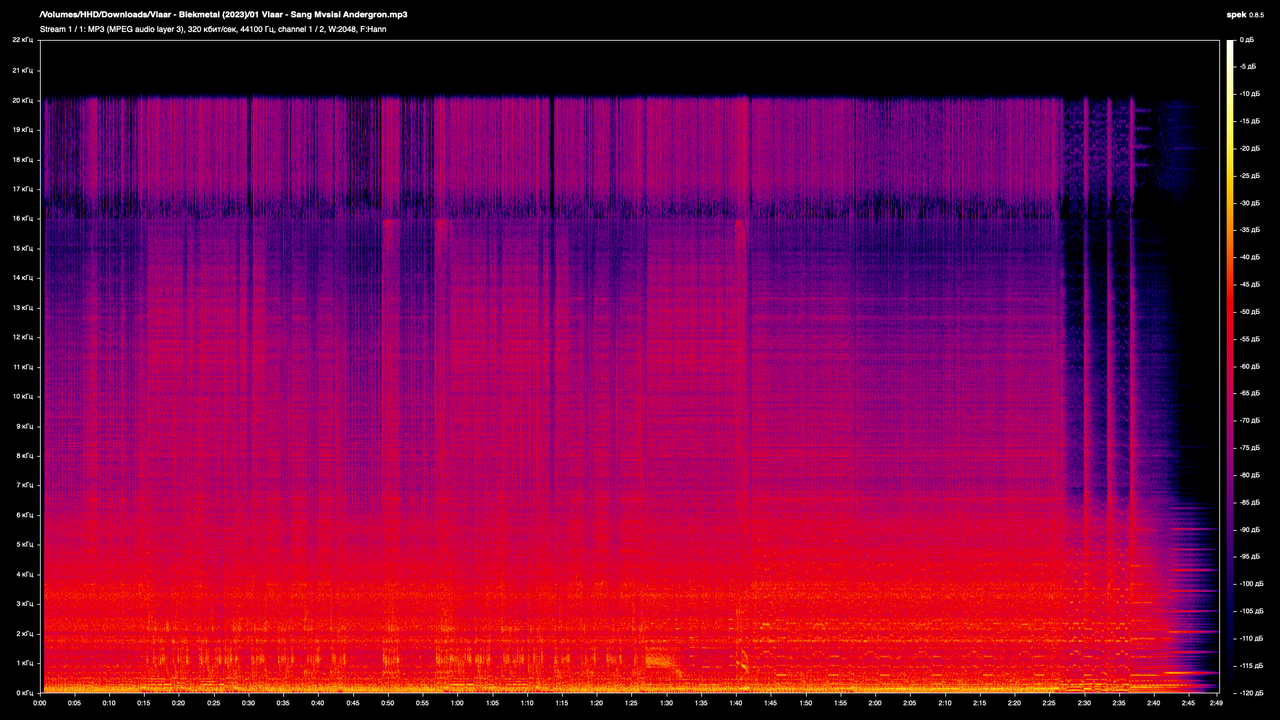Screen dimensions: 1280x720
Task: Pick the 15 кГц frequency axis label
Action: click(22, 248)
